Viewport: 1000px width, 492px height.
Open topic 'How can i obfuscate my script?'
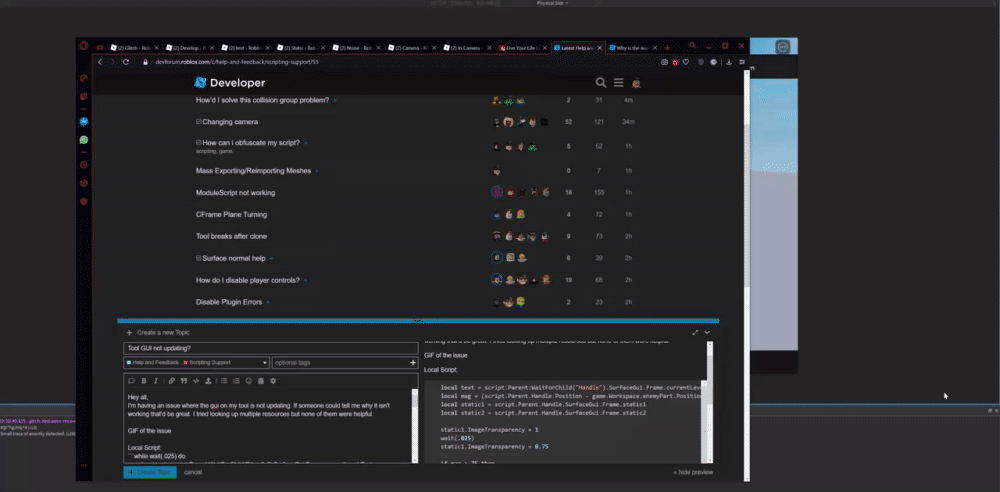tap(251, 143)
